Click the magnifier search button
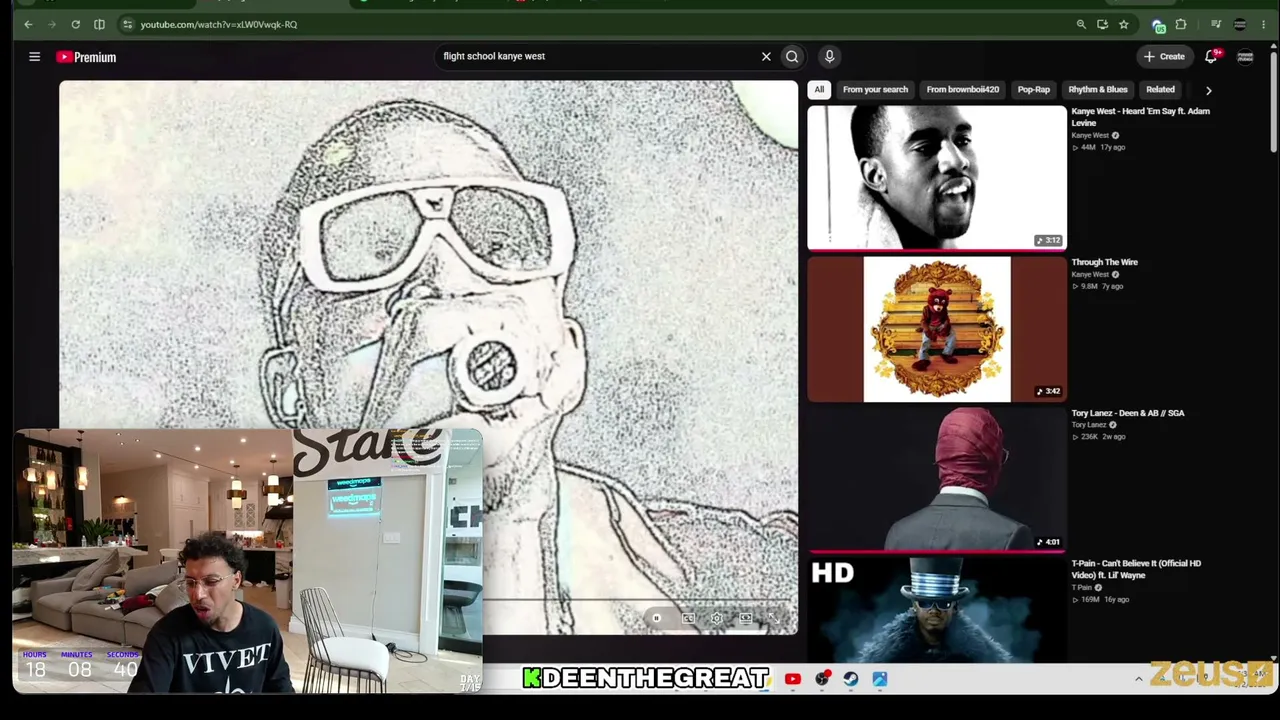The height and width of the screenshot is (720, 1280). 792,56
